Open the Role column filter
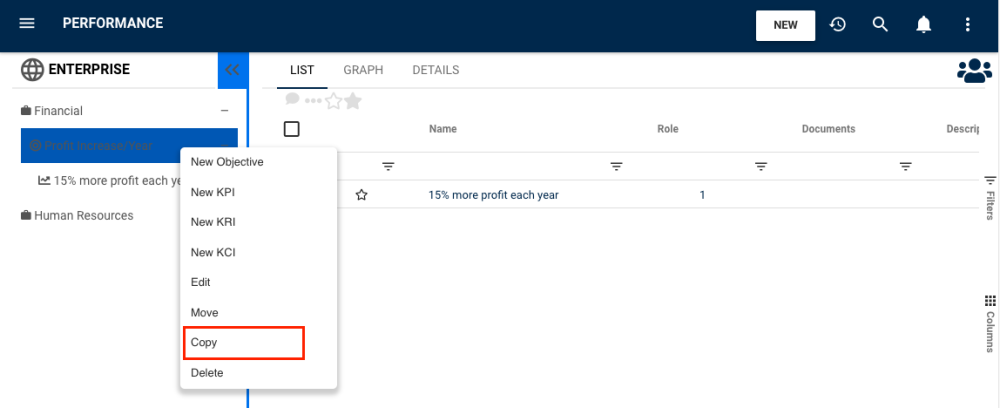 761,166
